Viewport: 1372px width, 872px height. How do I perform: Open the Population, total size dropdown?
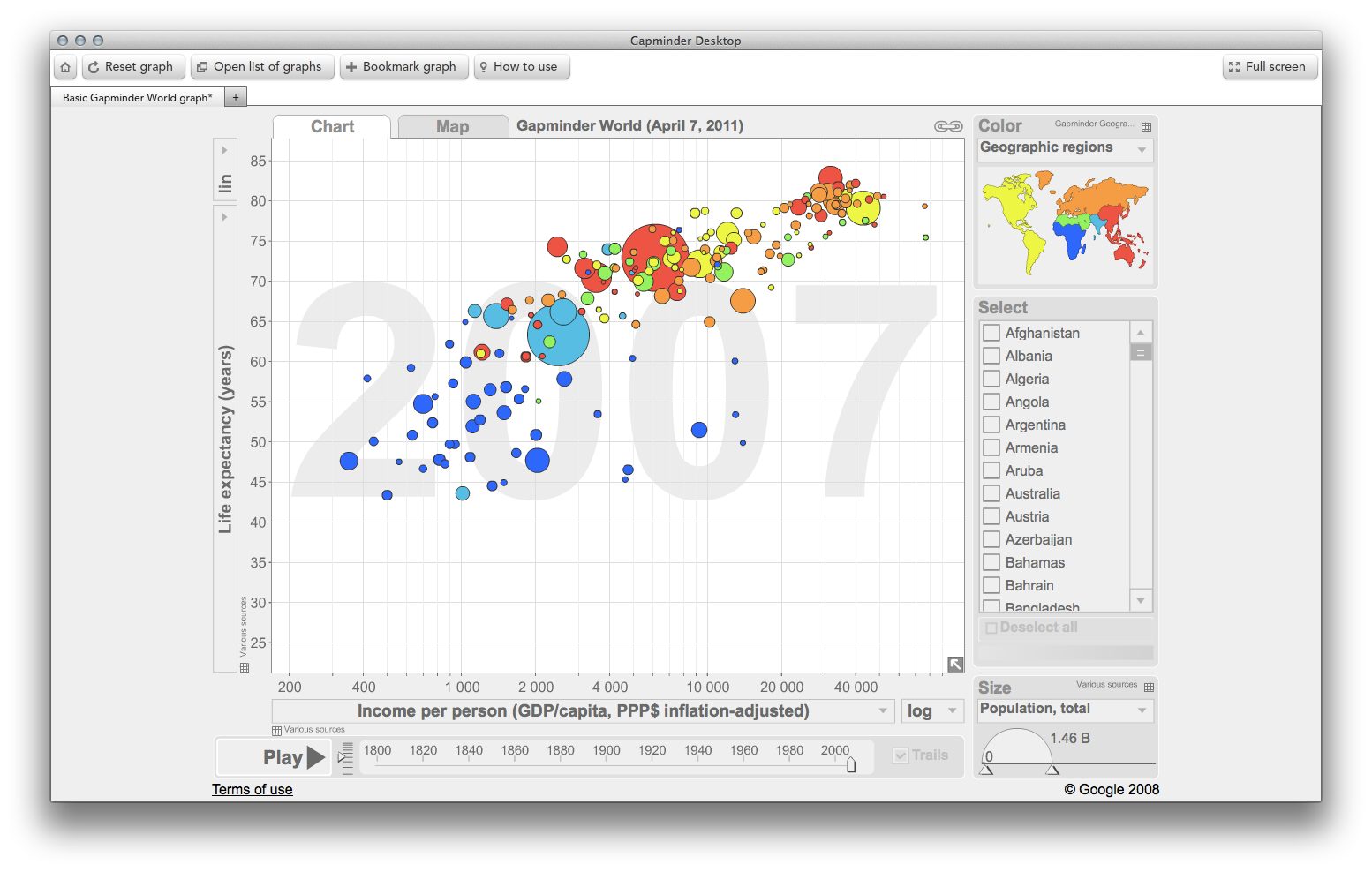click(1065, 710)
